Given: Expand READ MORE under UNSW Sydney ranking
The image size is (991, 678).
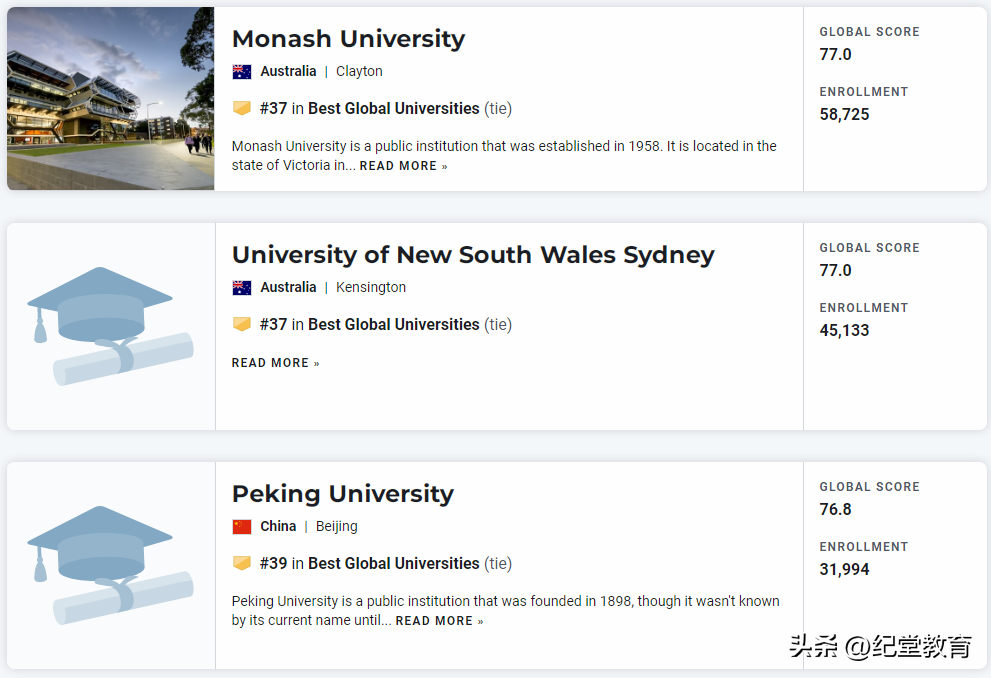Looking at the screenshot, I should tap(275, 363).
